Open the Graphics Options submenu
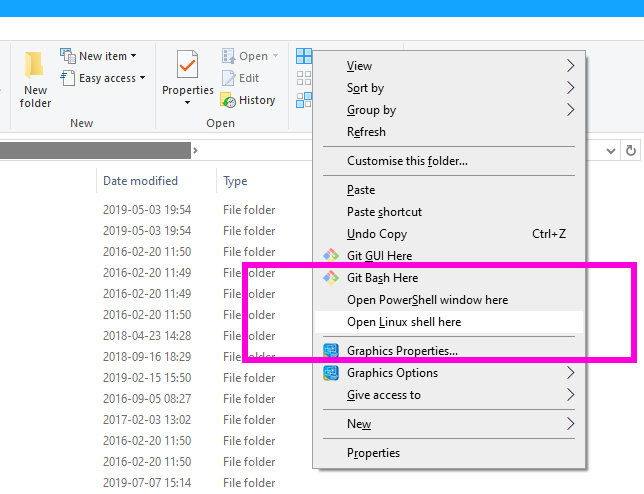This screenshot has height=494, width=644. click(449, 373)
